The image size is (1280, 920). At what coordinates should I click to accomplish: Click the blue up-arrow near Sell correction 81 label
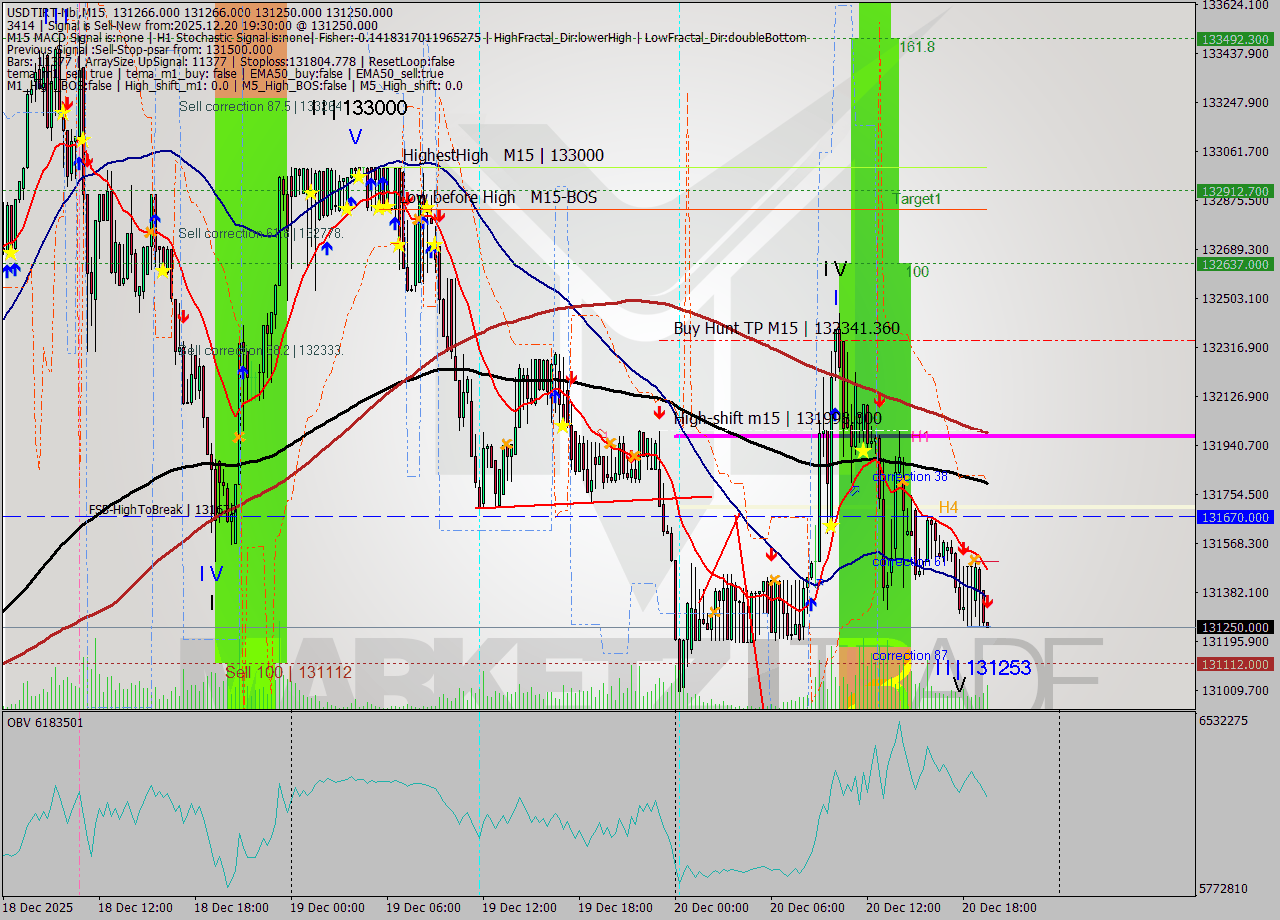pos(327,248)
